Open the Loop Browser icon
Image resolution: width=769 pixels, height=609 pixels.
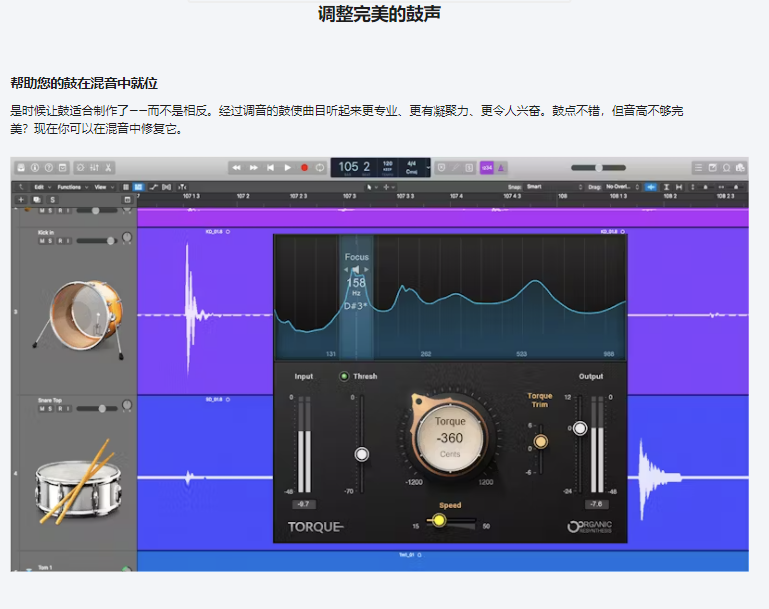pos(726,168)
